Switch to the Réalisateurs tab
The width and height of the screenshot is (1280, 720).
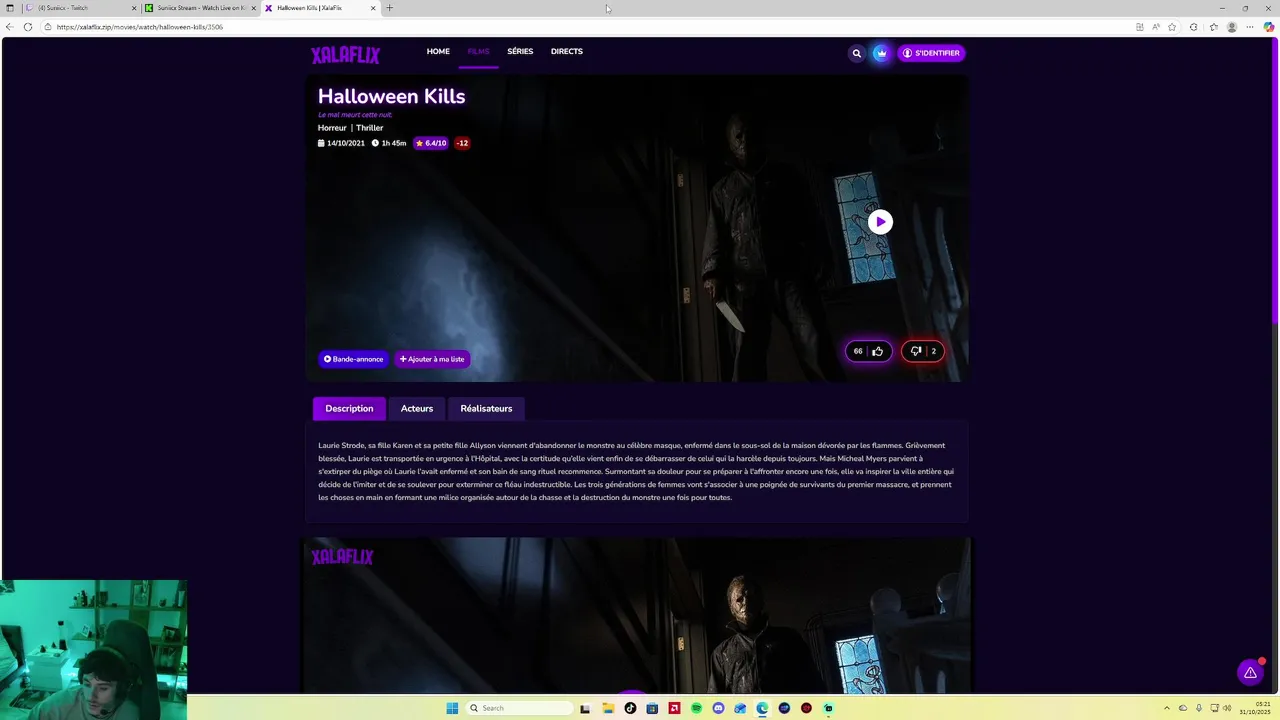pyautogui.click(x=486, y=408)
